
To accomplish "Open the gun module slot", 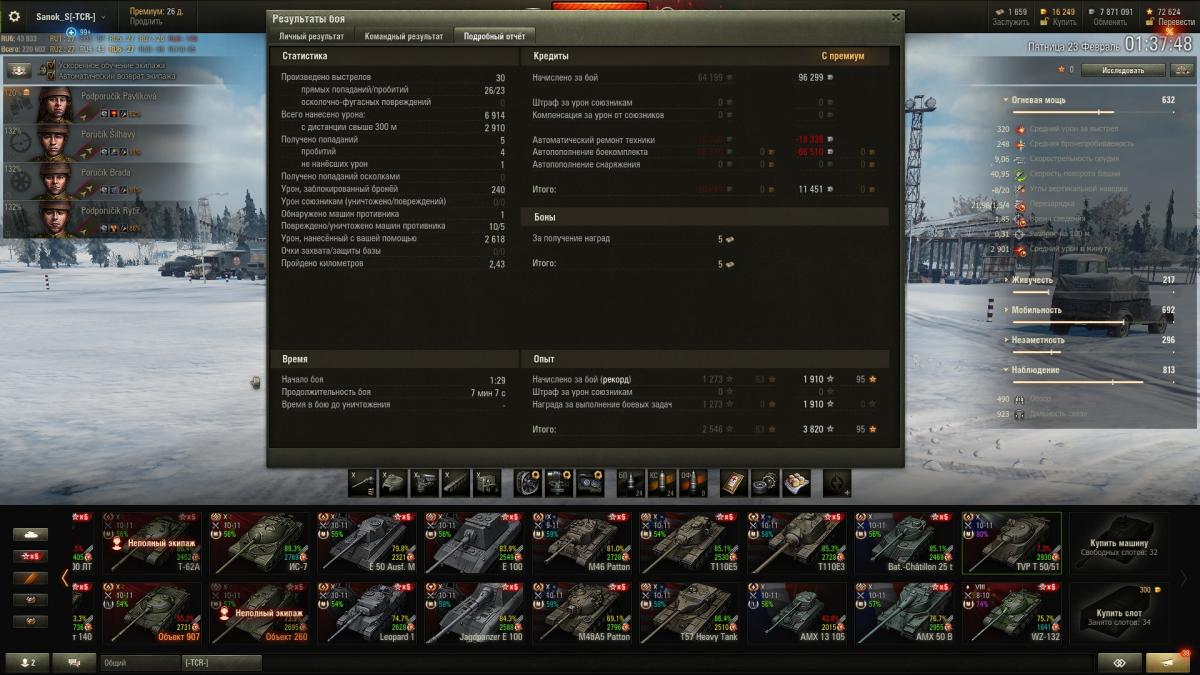I will click(362, 482).
